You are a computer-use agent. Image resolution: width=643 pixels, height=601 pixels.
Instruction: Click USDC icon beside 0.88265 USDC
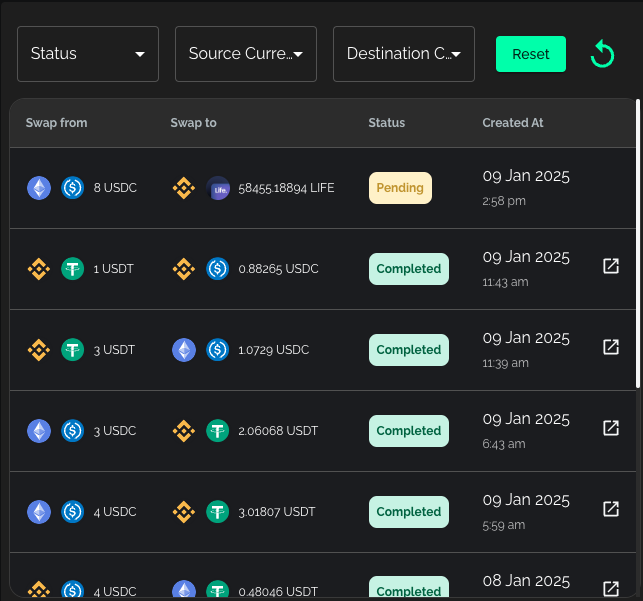pyautogui.click(x=217, y=269)
